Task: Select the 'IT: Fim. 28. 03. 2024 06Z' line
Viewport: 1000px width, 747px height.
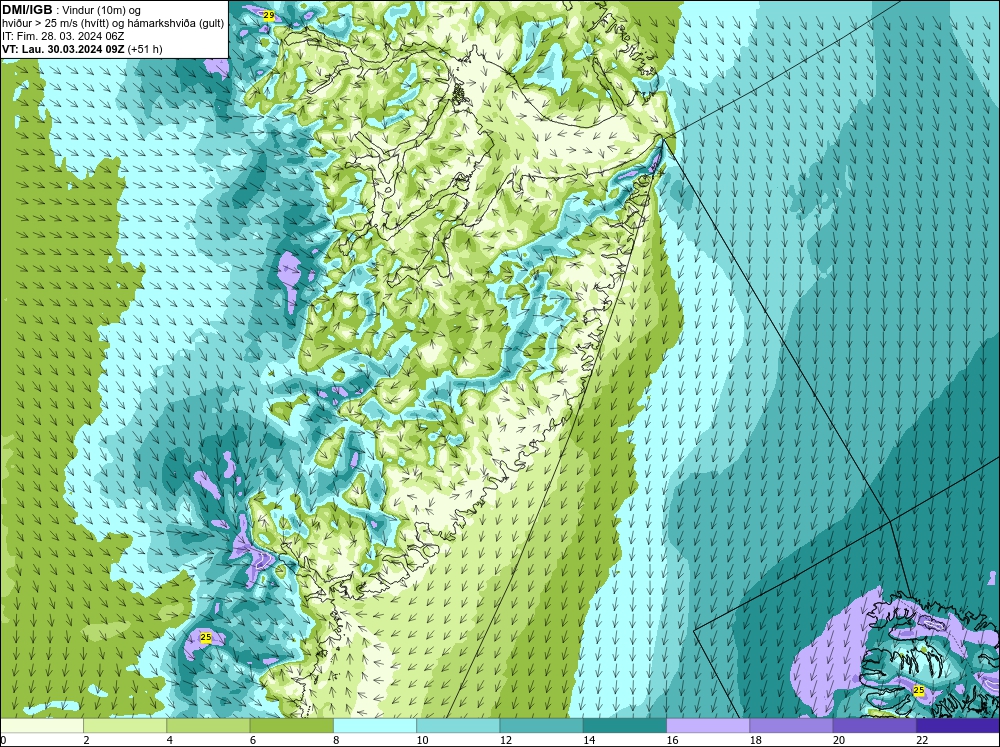Action: pyautogui.click(x=63, y=36)
